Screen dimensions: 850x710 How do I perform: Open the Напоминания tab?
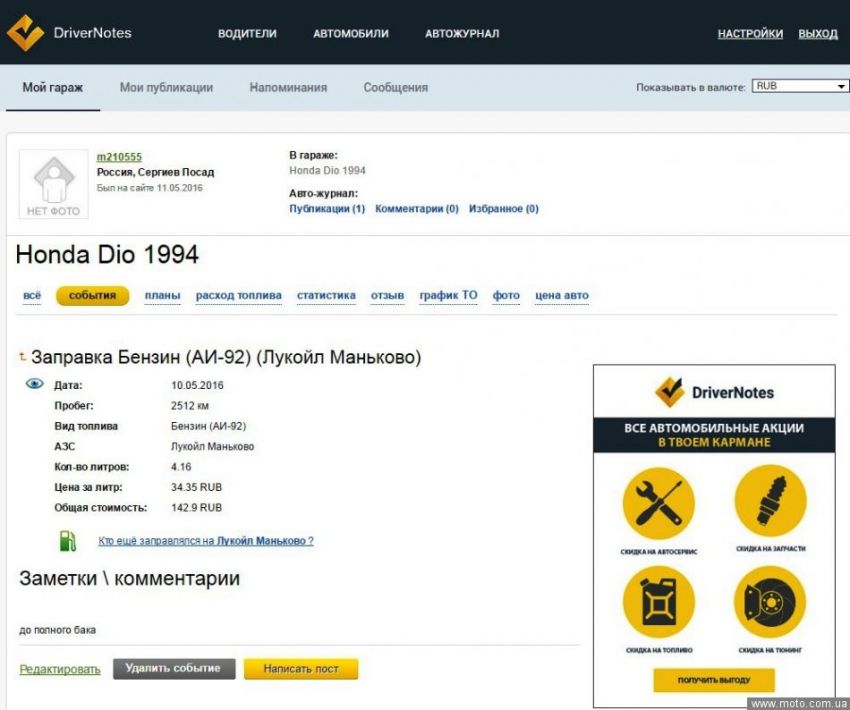coord(288,88)
